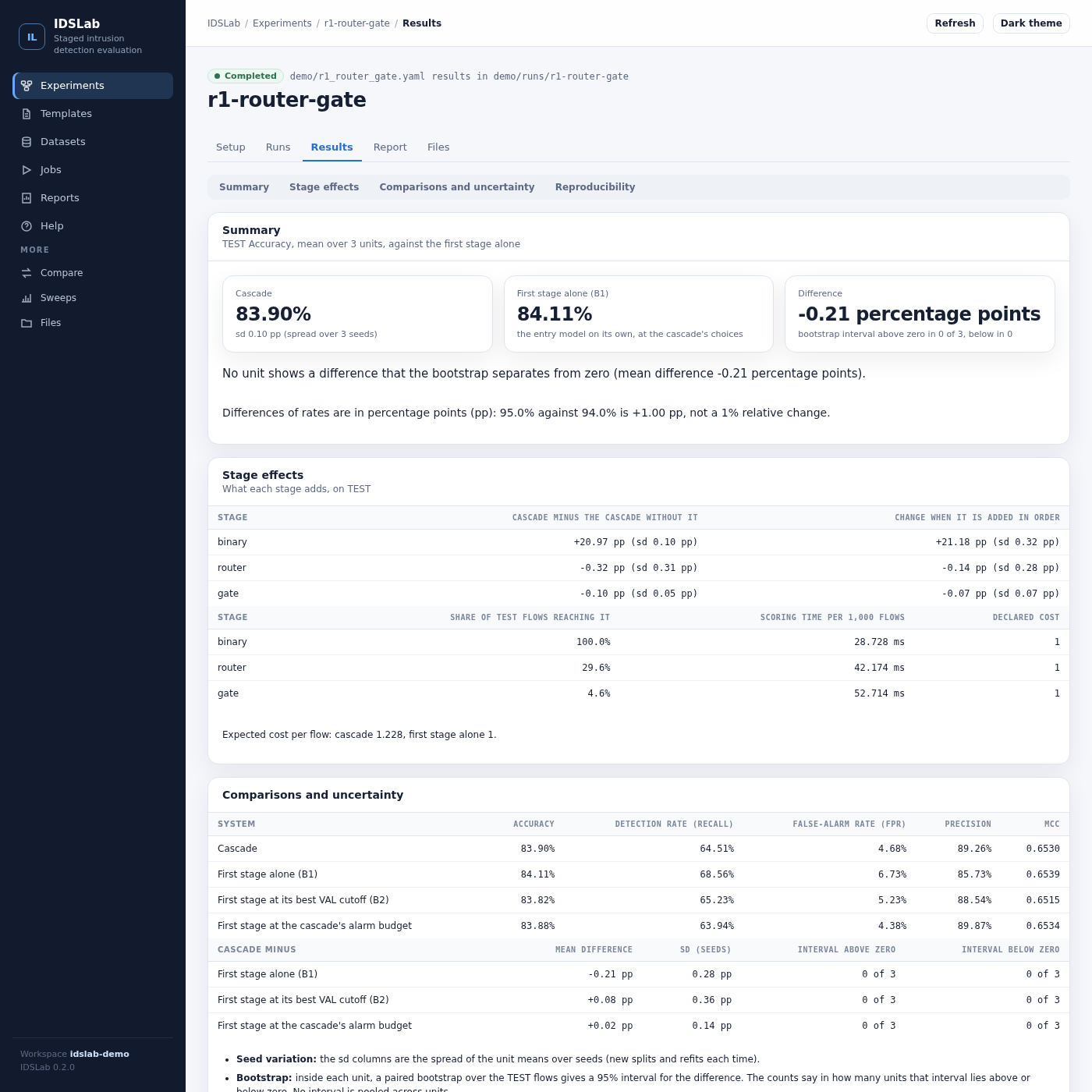Open r1-router-gate breadcrumb link
This screenshot has width=1092, height=1092.
[x=357, y=23]
